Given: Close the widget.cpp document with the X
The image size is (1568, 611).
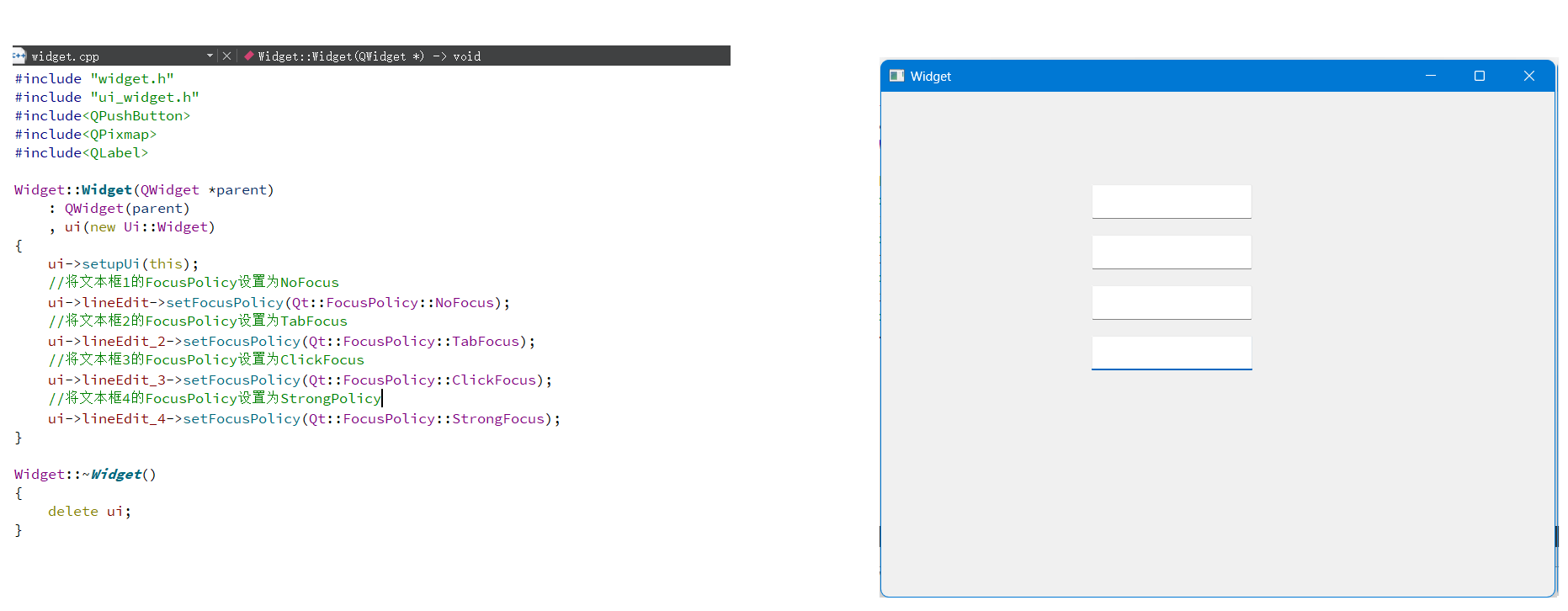Looking at the screenshot, I should pos(226,56).
